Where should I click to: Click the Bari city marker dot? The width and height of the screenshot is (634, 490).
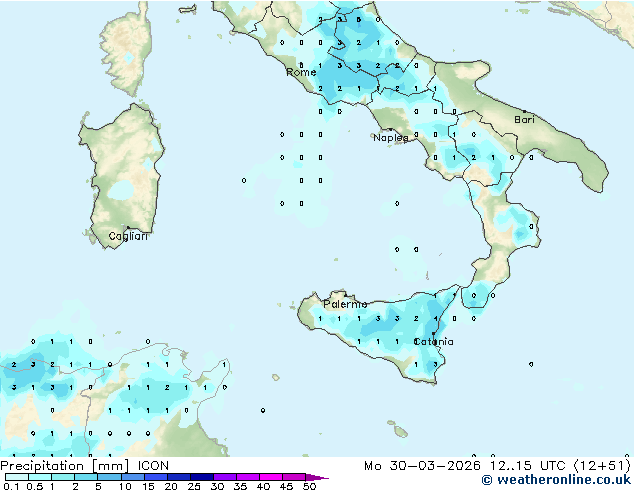(524, 111)
